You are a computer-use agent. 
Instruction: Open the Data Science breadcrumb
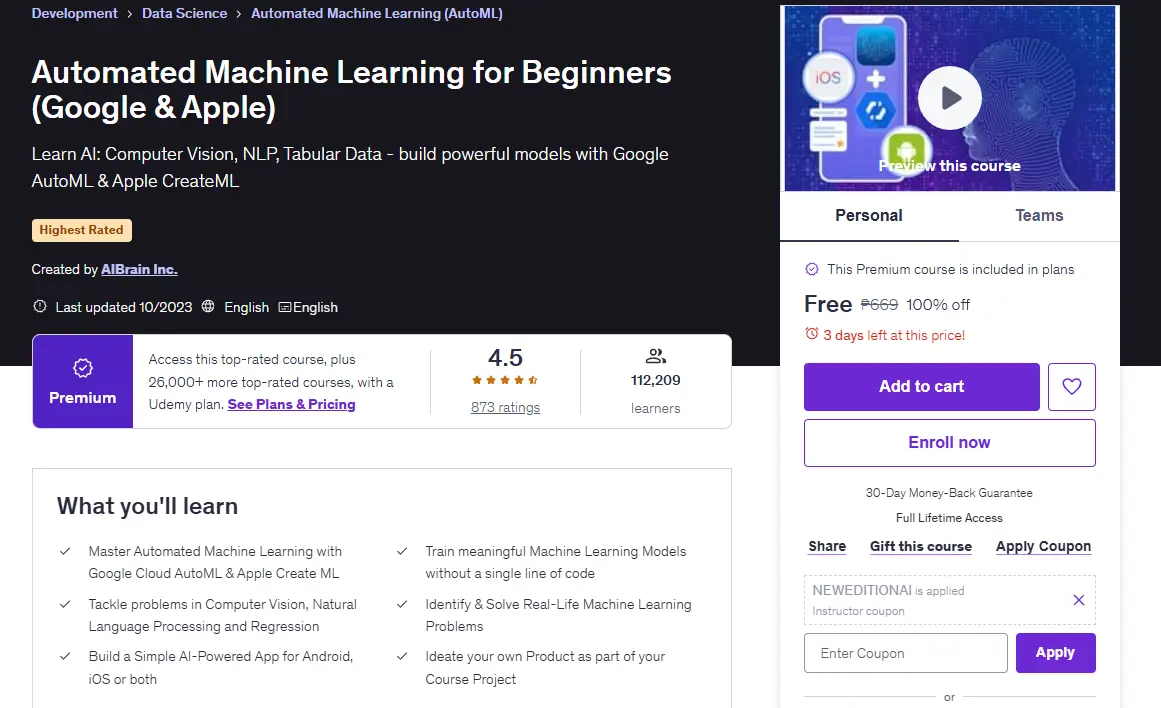[184, 13]
